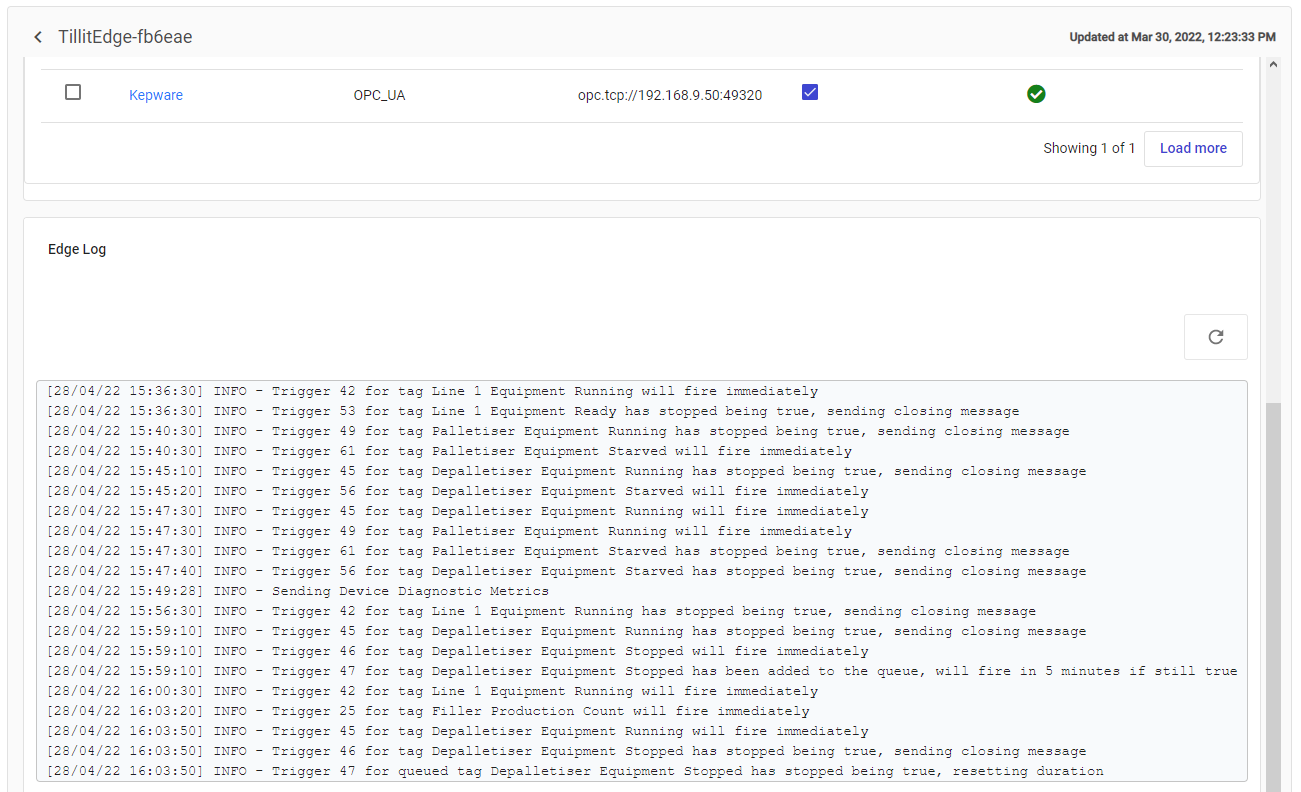The image size is (1301, 792).
Task: Click the log entry mentioning added to the queue
Action: coord(641,671)
